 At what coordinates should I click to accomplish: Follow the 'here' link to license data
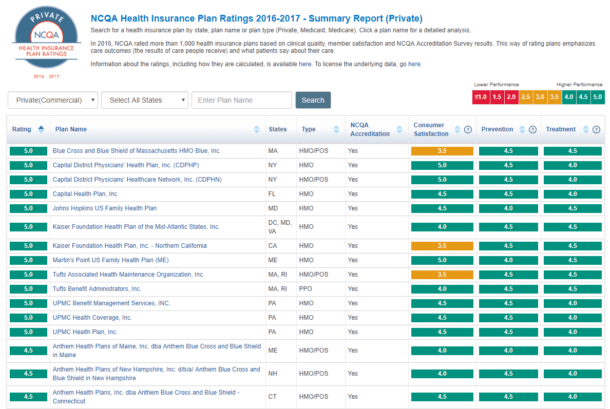pyautogui.click(x=414, y=64)
